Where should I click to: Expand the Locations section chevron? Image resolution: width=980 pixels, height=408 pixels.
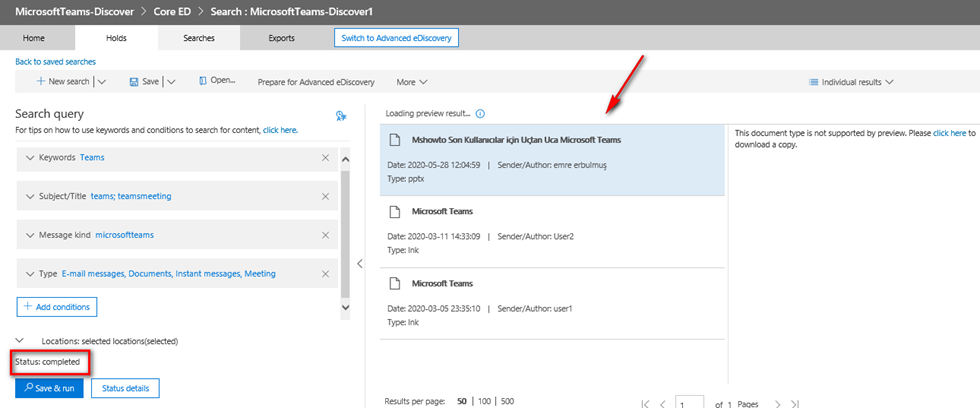[19, 341]
